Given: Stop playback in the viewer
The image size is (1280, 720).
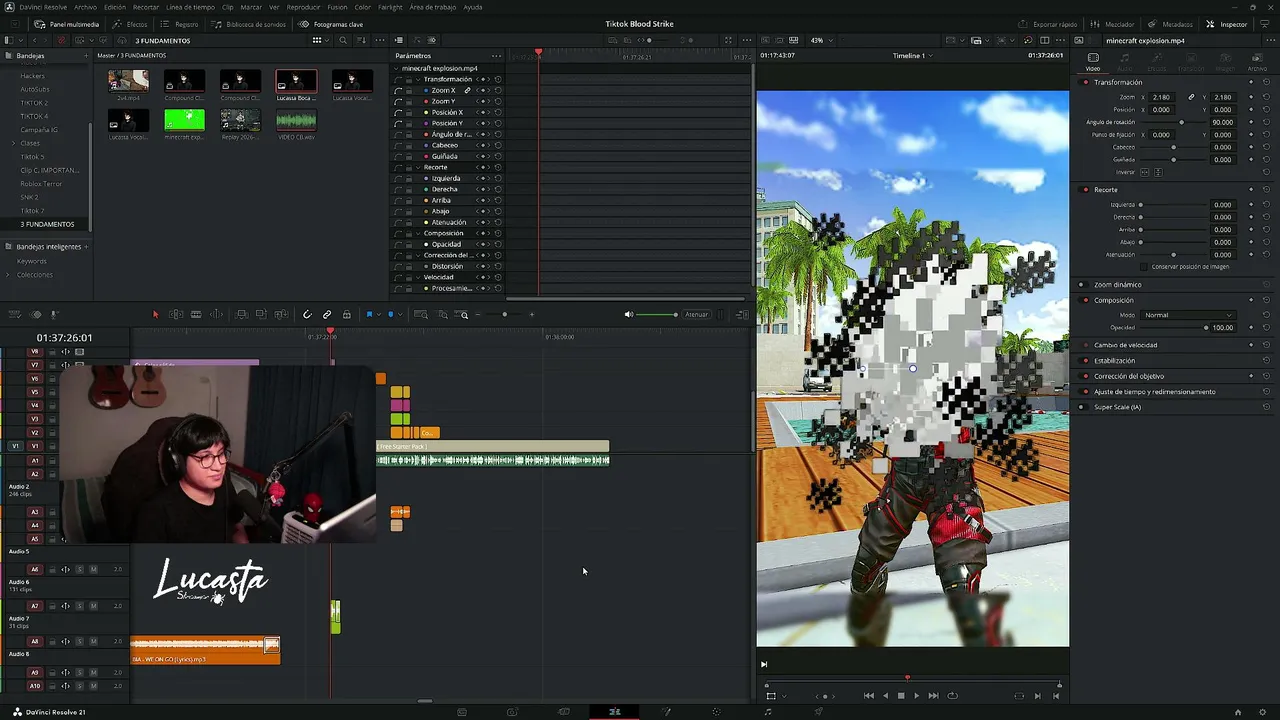Looking at the screenshot, I should pos(901,696).
